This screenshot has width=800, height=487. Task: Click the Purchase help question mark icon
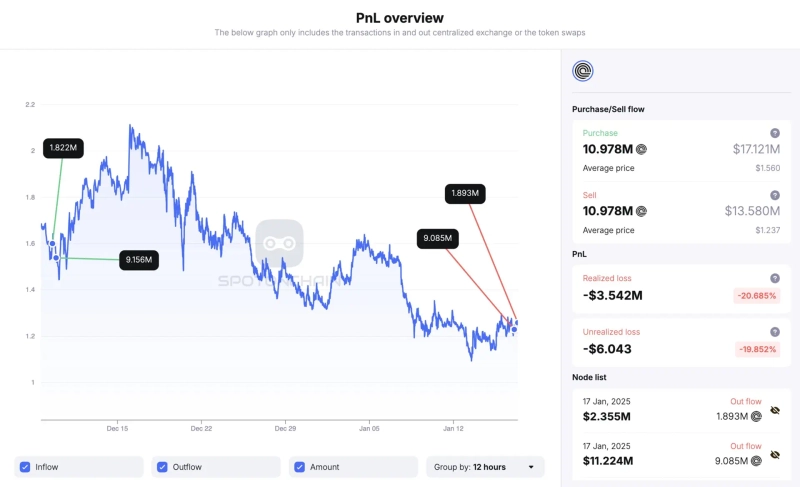point(774,133)
